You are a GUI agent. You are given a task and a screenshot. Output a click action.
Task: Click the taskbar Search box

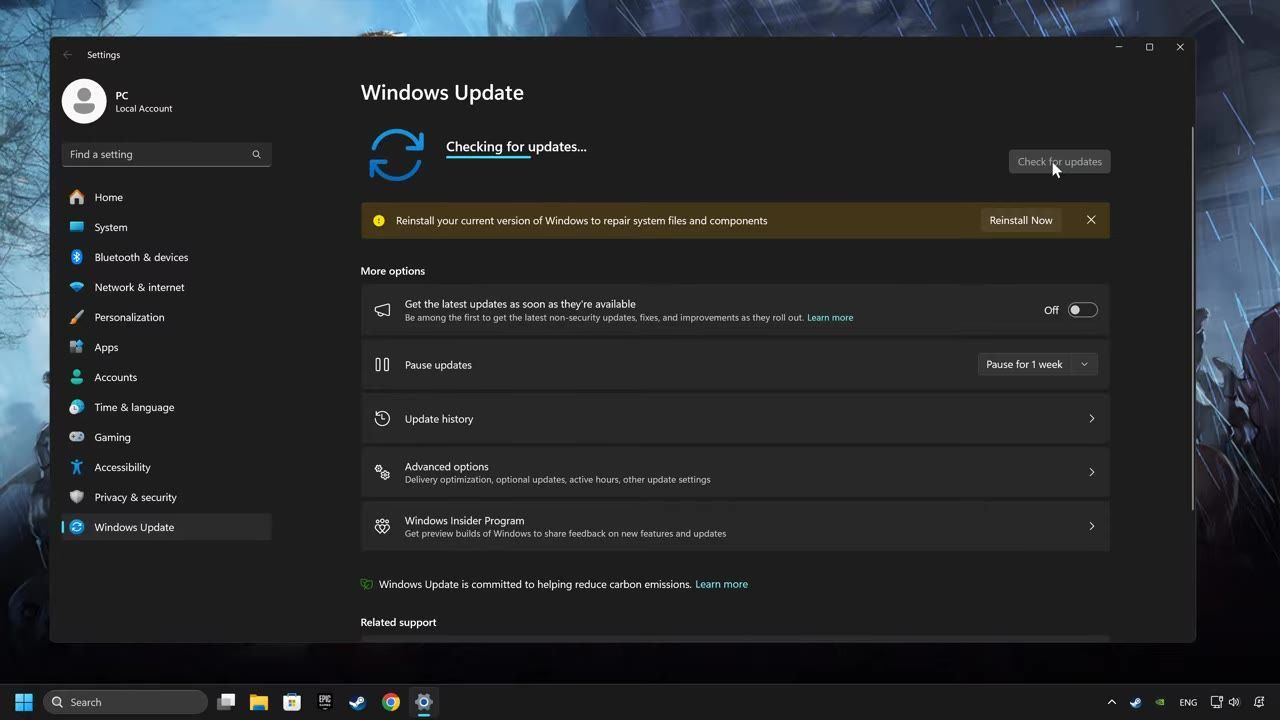[x=126, y=702]
